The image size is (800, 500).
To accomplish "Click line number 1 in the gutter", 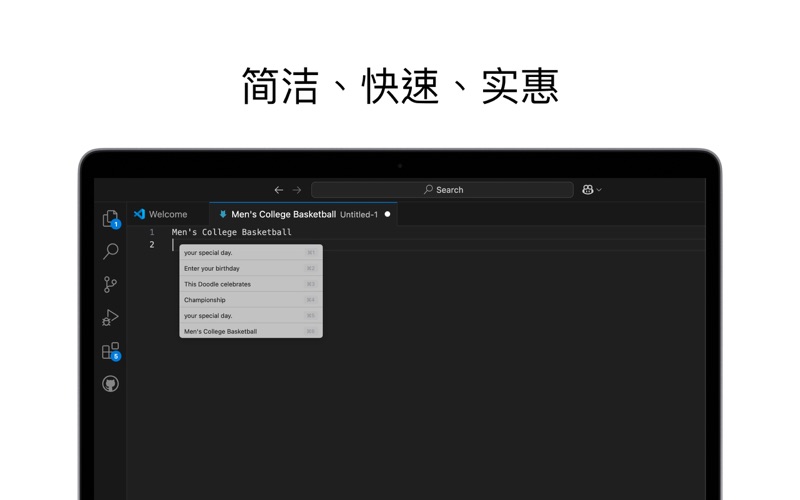I will pyautogui.click(x=152, y=232).
